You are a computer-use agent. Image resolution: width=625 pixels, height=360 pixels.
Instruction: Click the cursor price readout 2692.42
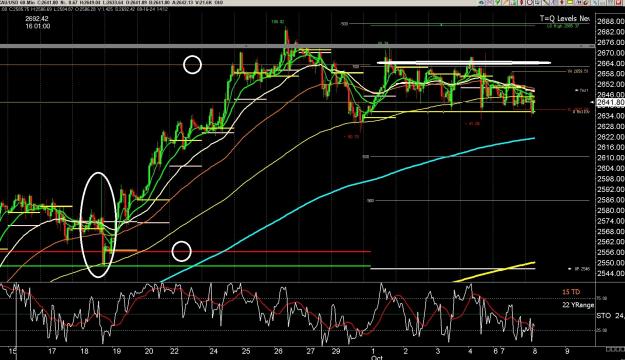point(37,19)
